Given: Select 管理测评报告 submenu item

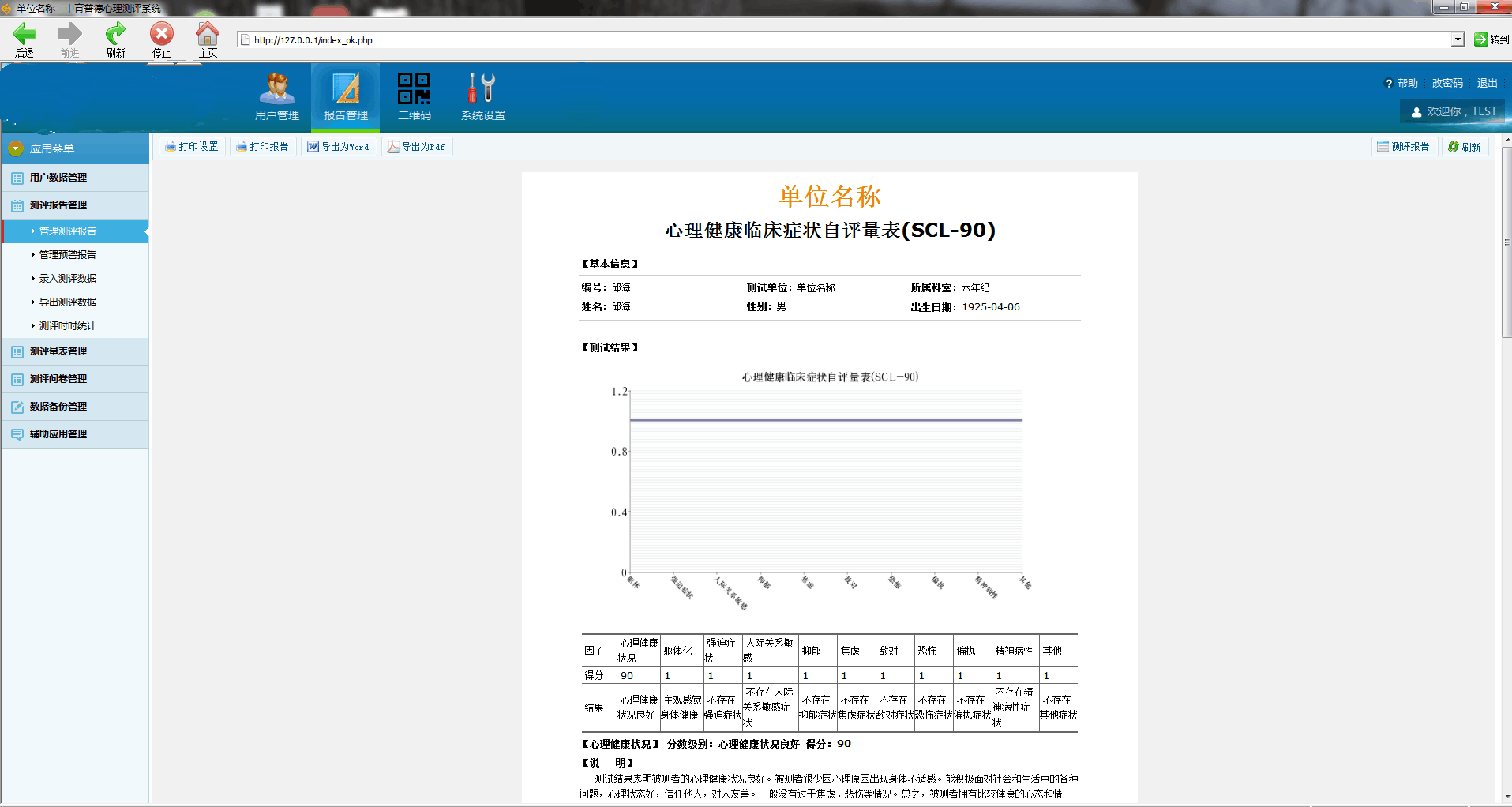Looking at the screenshot, I should 75,231.
